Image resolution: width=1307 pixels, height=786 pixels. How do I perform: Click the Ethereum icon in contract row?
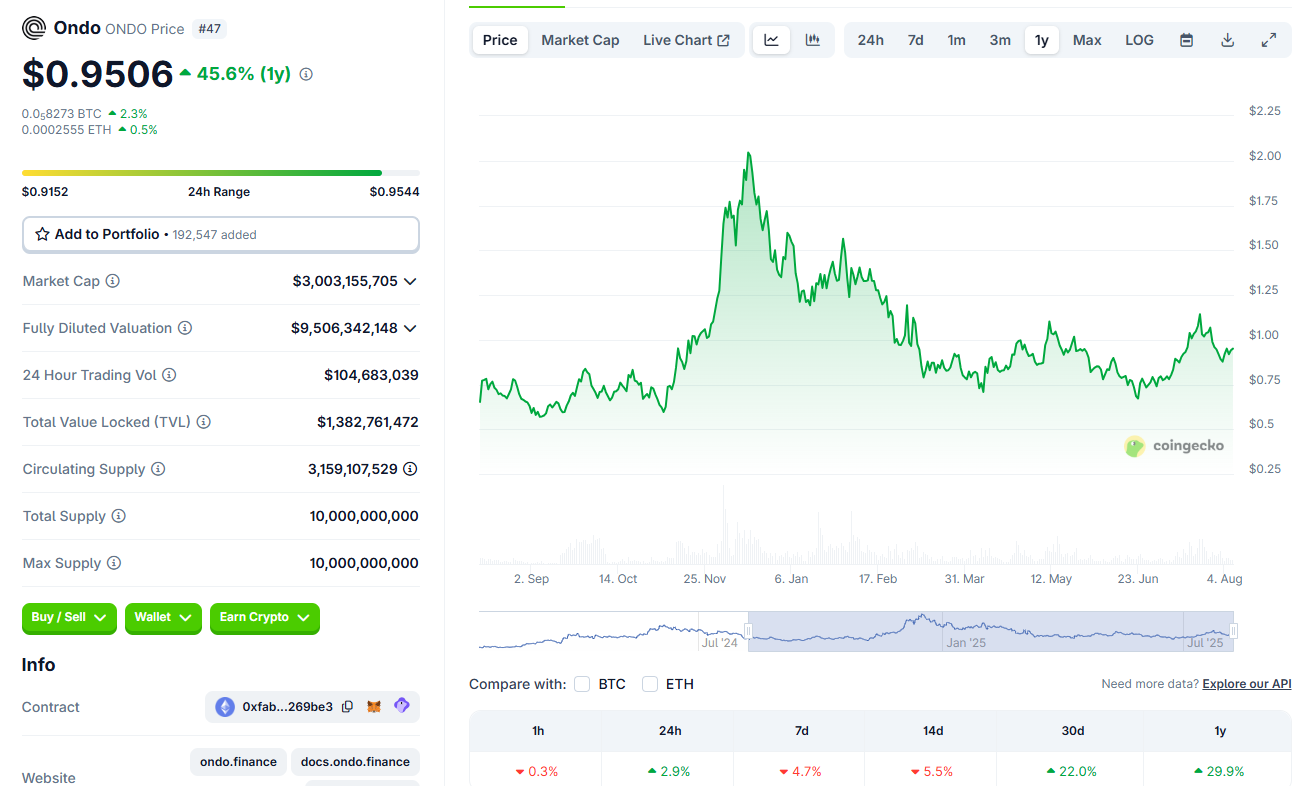[225, 707]
